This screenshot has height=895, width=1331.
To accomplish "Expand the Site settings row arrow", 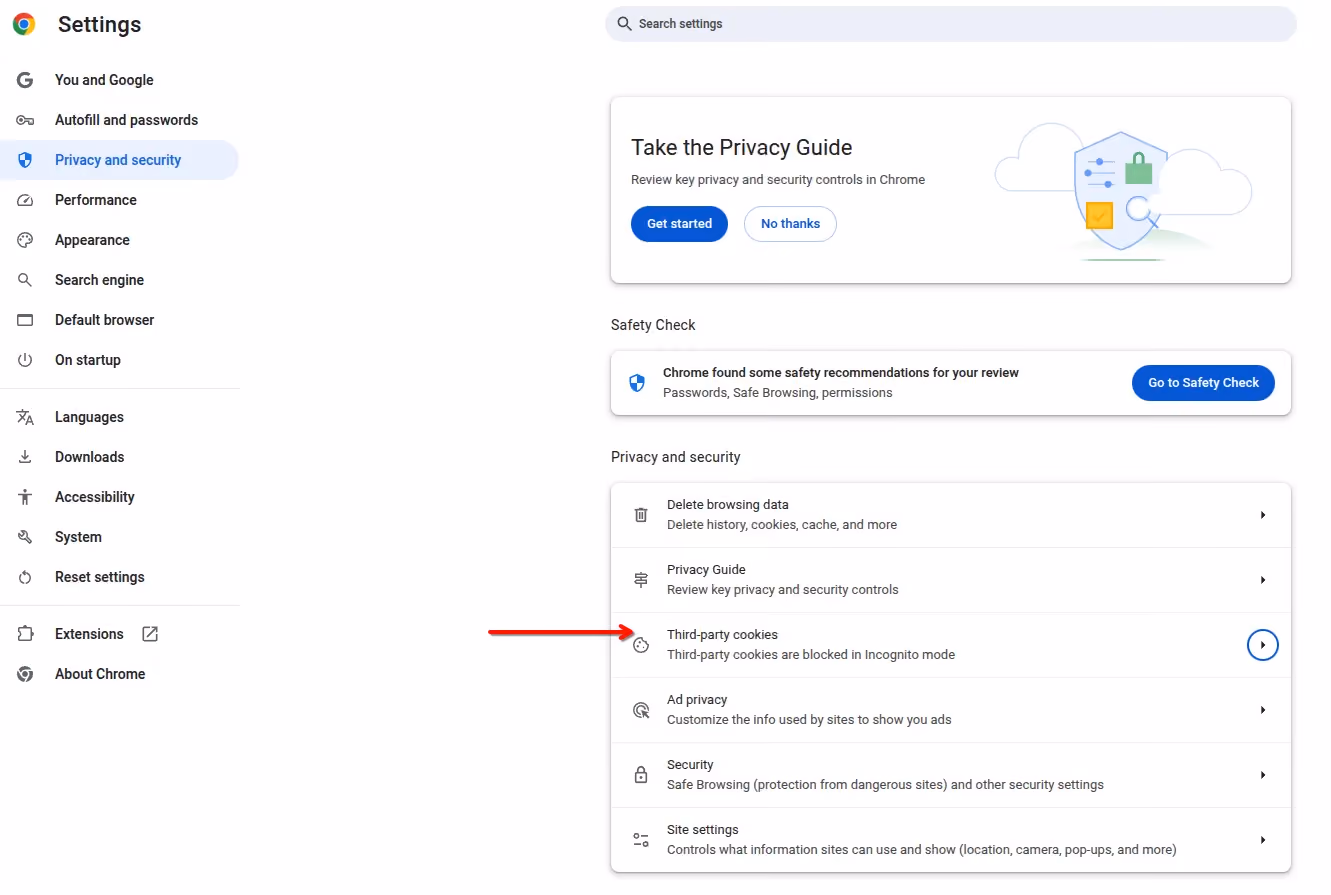I will tap(1263, 840).
